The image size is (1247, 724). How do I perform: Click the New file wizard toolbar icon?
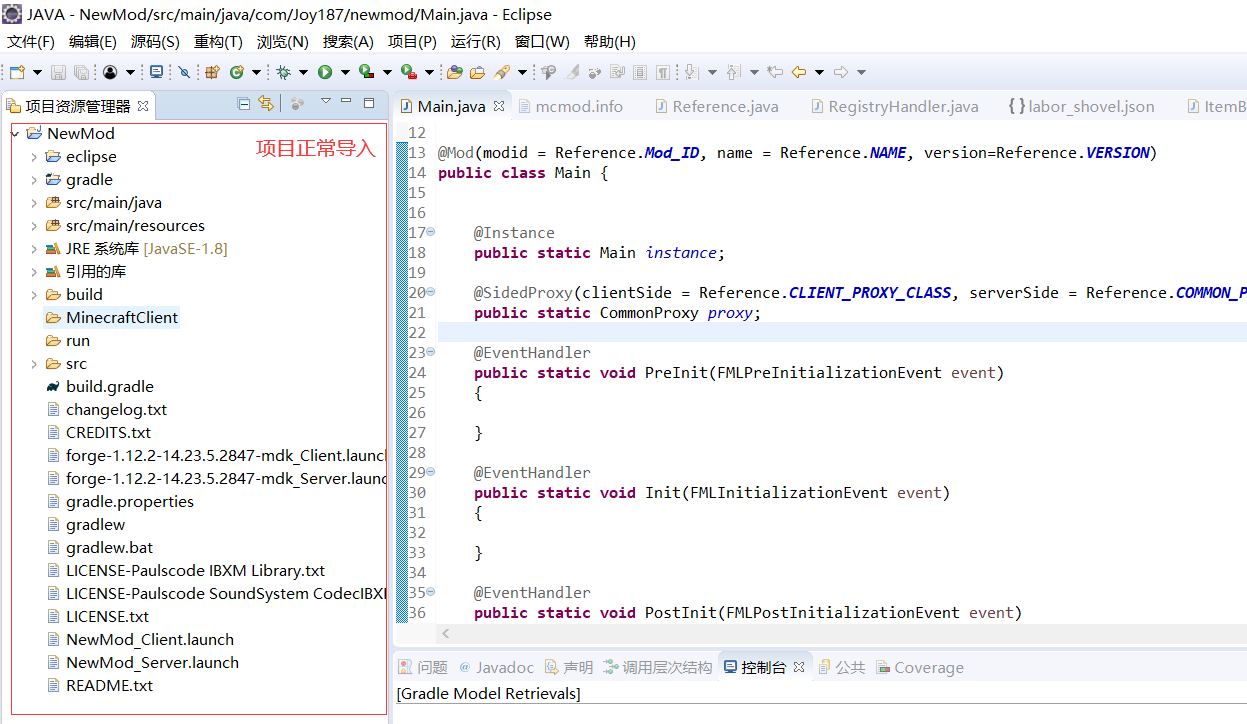tap(17, 72)
